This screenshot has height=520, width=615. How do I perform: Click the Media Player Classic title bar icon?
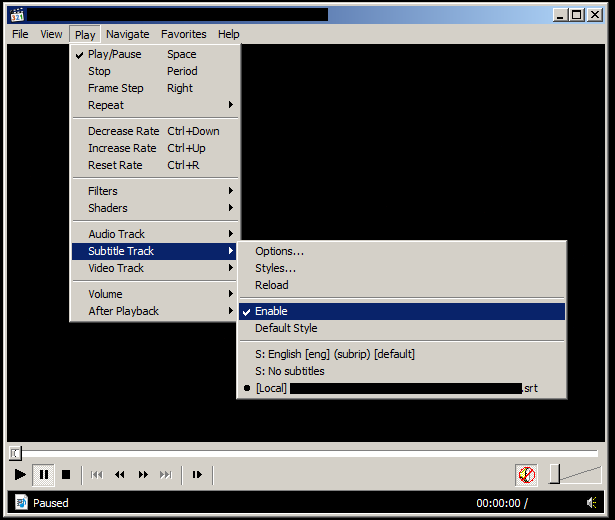point(17,15)
